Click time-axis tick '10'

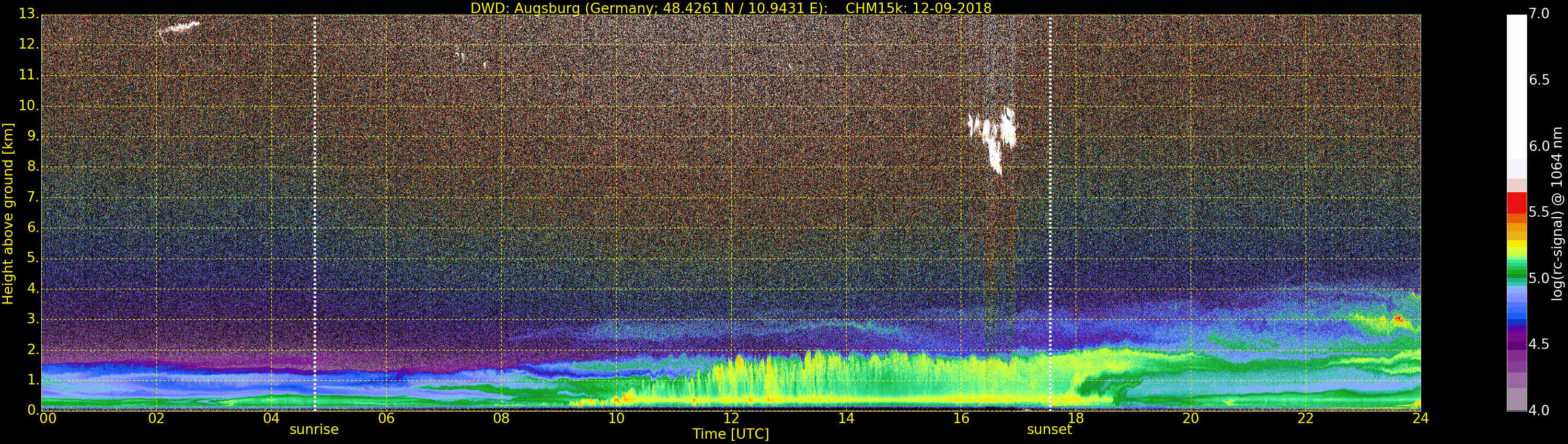pos(616,418)
